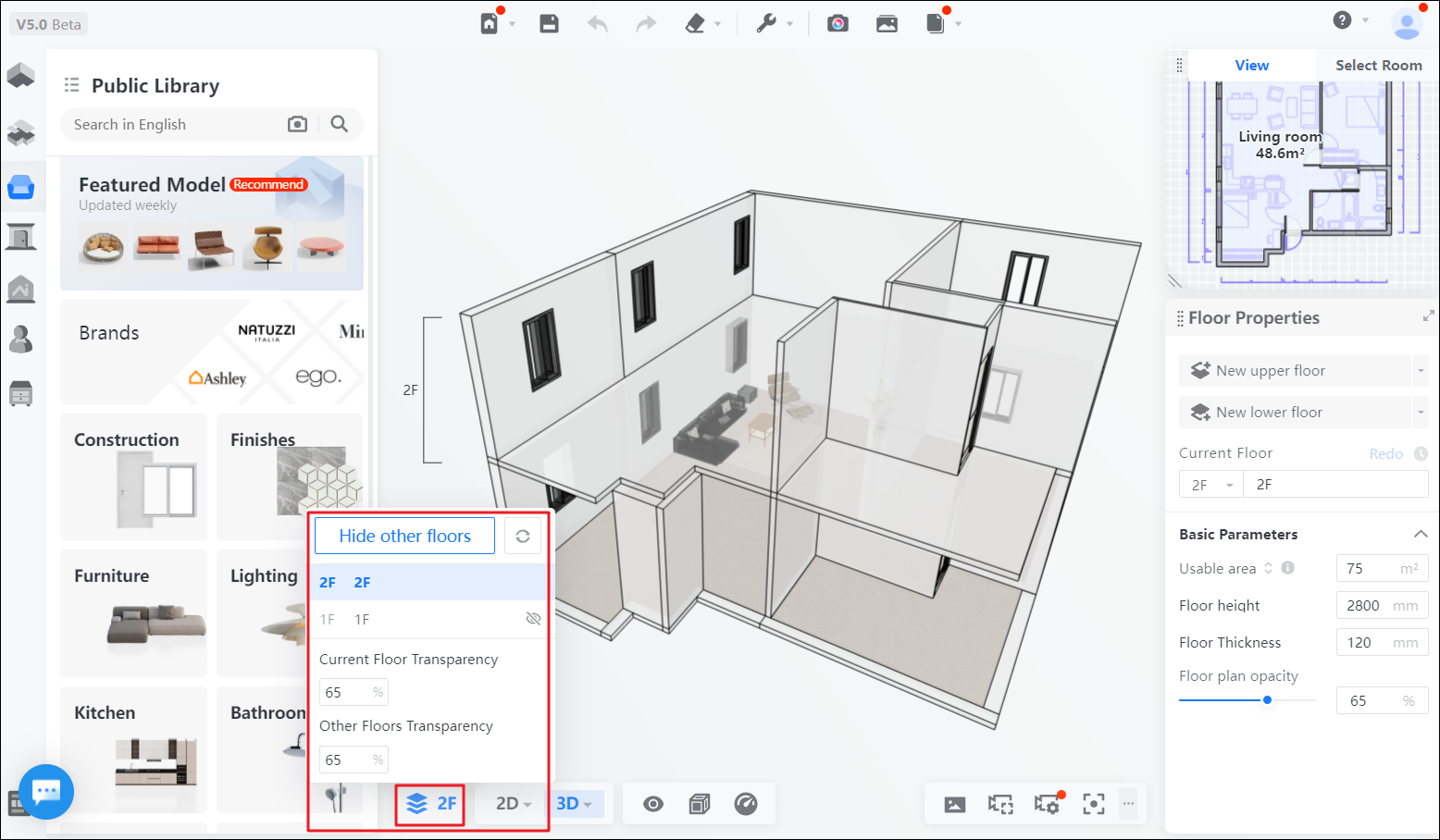The width and height of the screenshot is (1440, 840).
Task: Click the Hide other floors button
Action: pyautogui.click(x=404, y=537)
